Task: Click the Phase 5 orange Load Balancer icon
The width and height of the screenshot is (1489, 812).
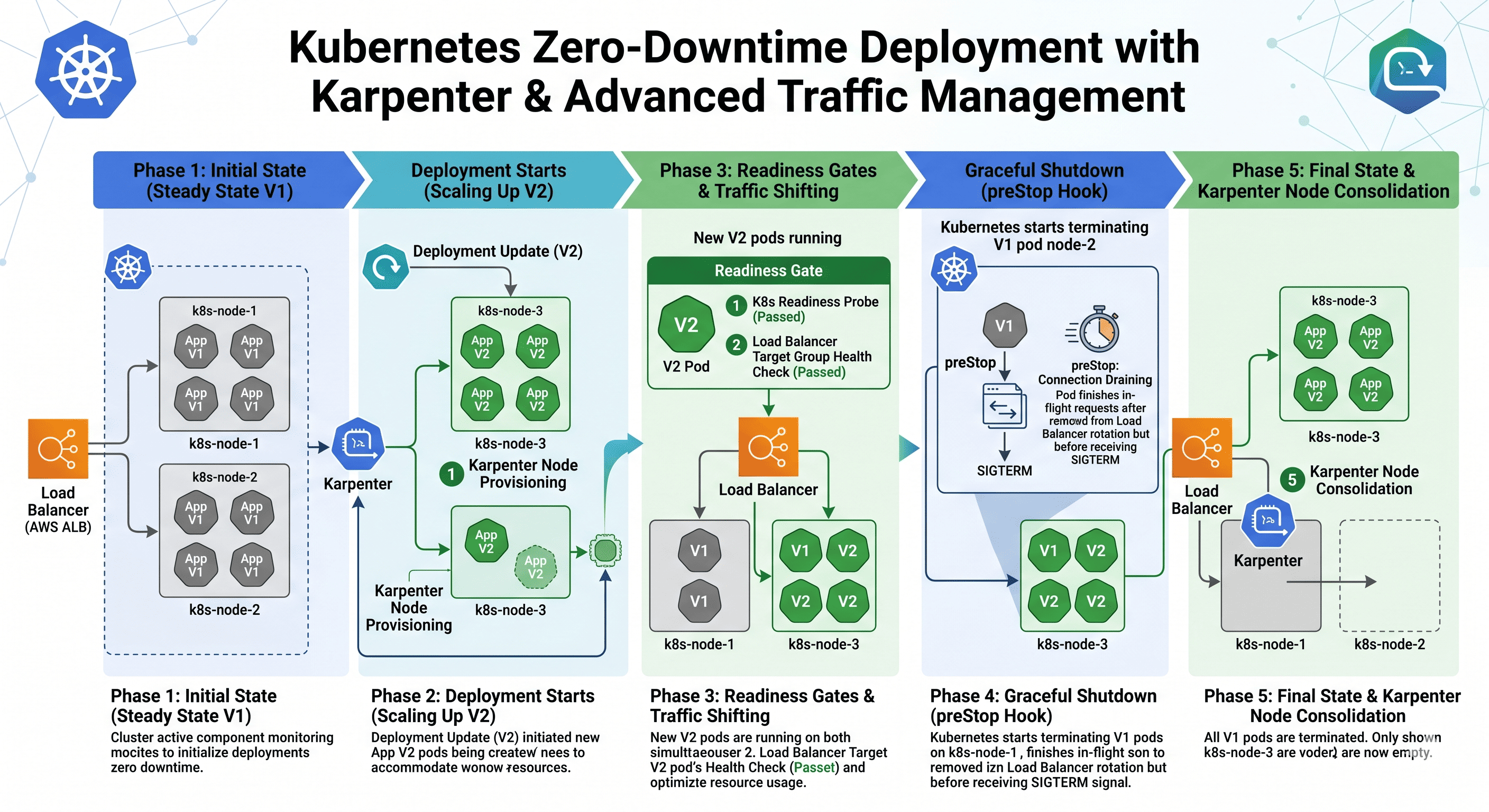Action: (1202, 447)
